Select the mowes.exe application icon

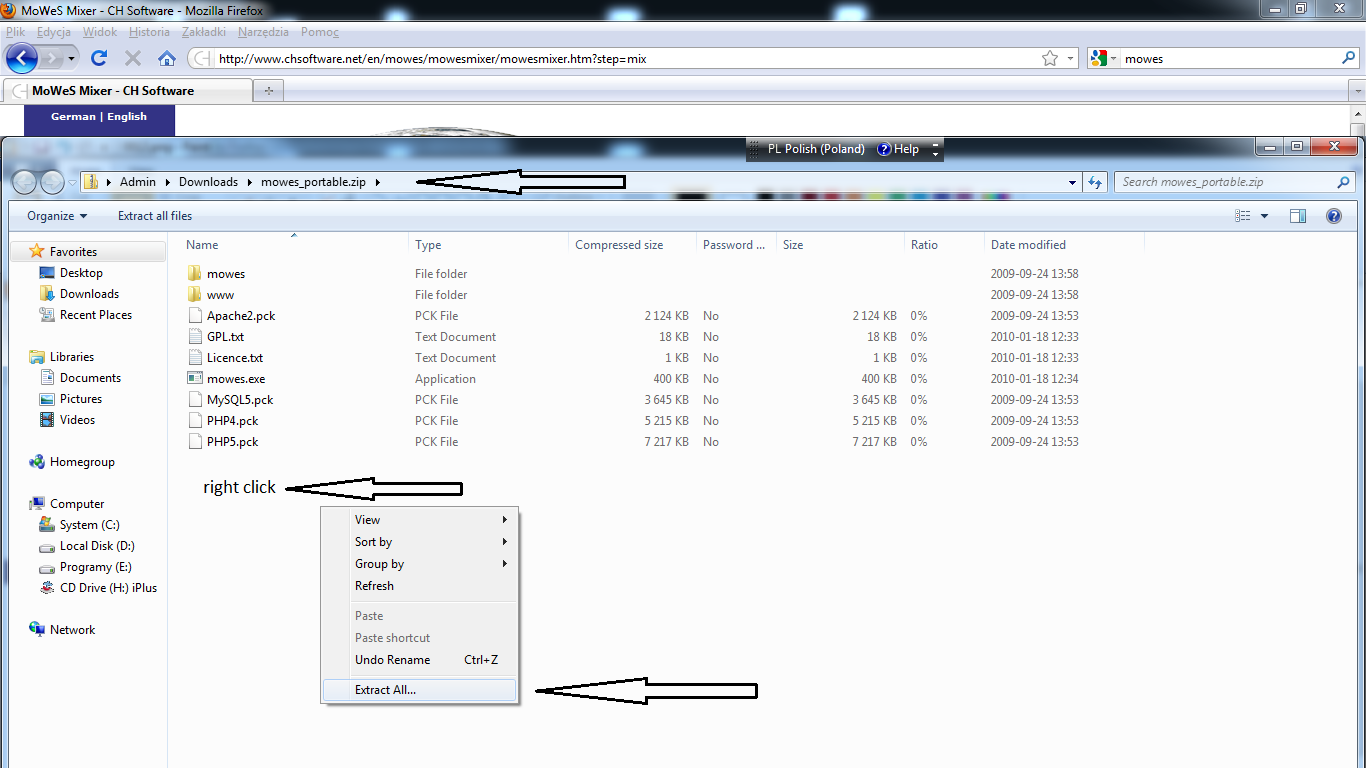point(195,379)
